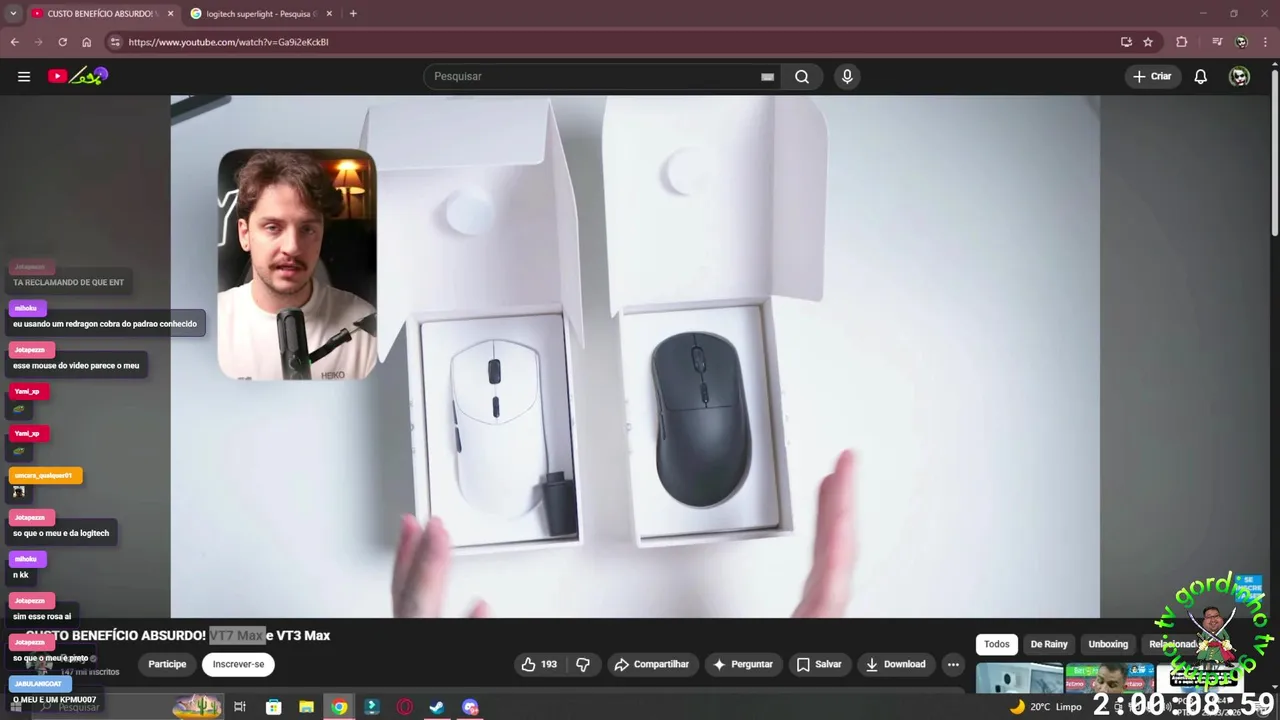The height and width of the screenshot is (720, 1280).
Task: Open the Opera browser taskbar icon
Action: 405,707
